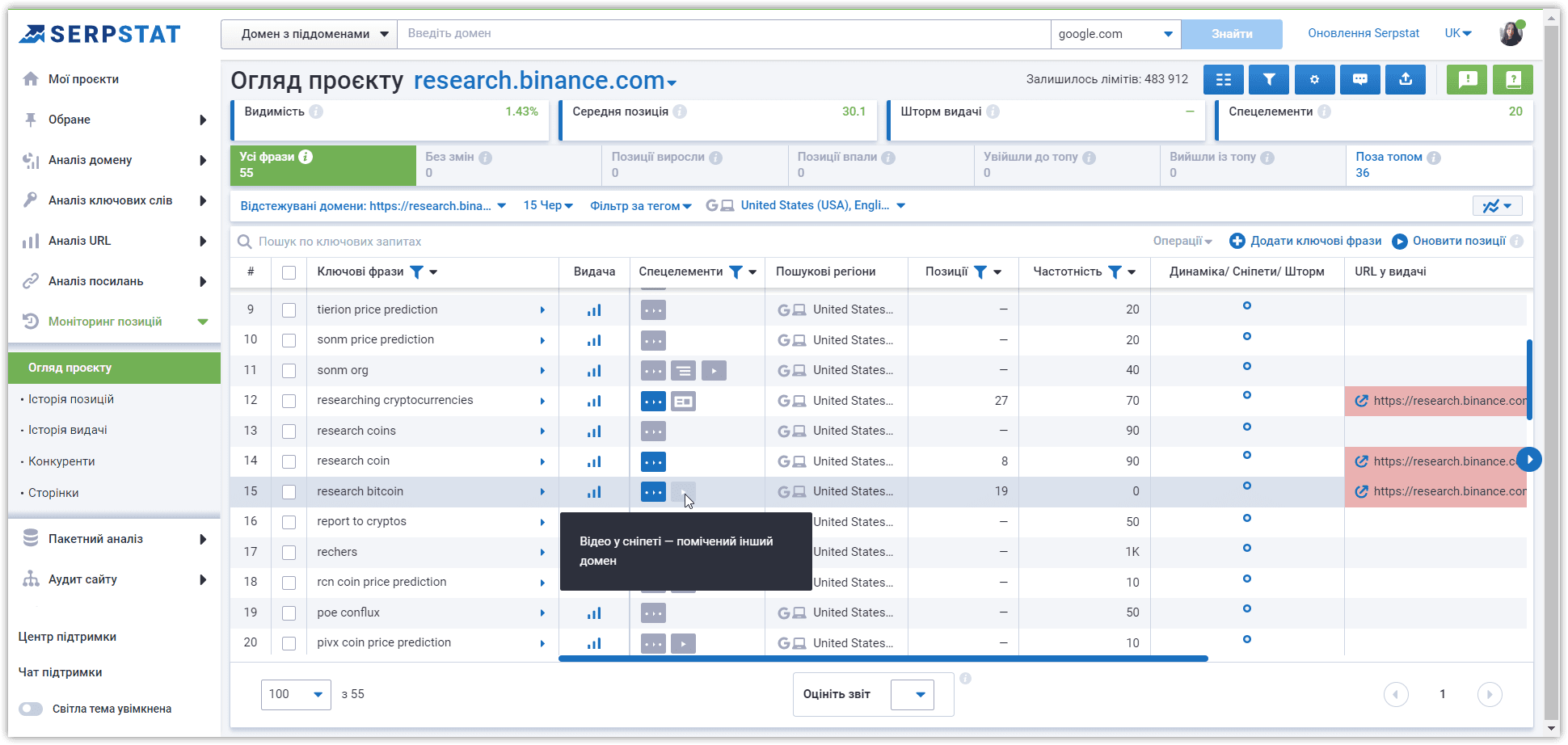
Task: Open the Оновлення Serpstat link
Action: 1364,33
